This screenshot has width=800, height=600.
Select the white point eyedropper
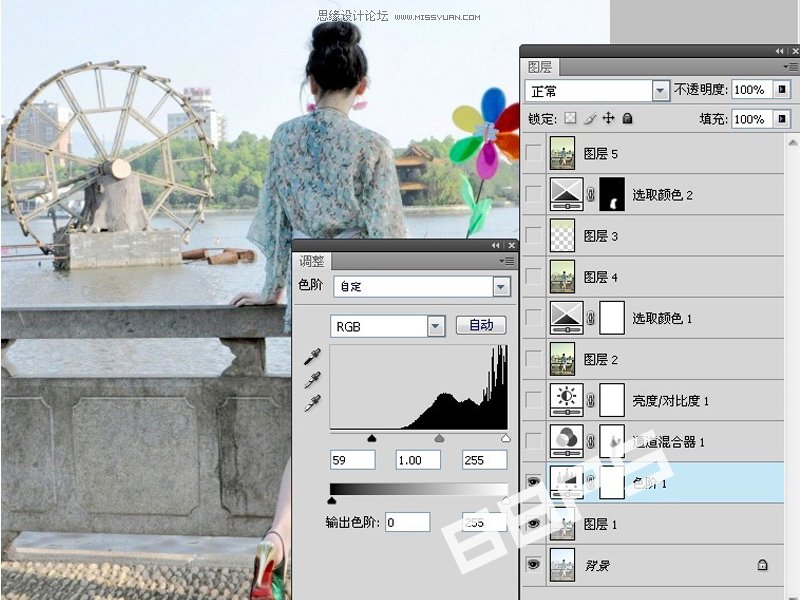pyautogui.click(x=312, y=403)
